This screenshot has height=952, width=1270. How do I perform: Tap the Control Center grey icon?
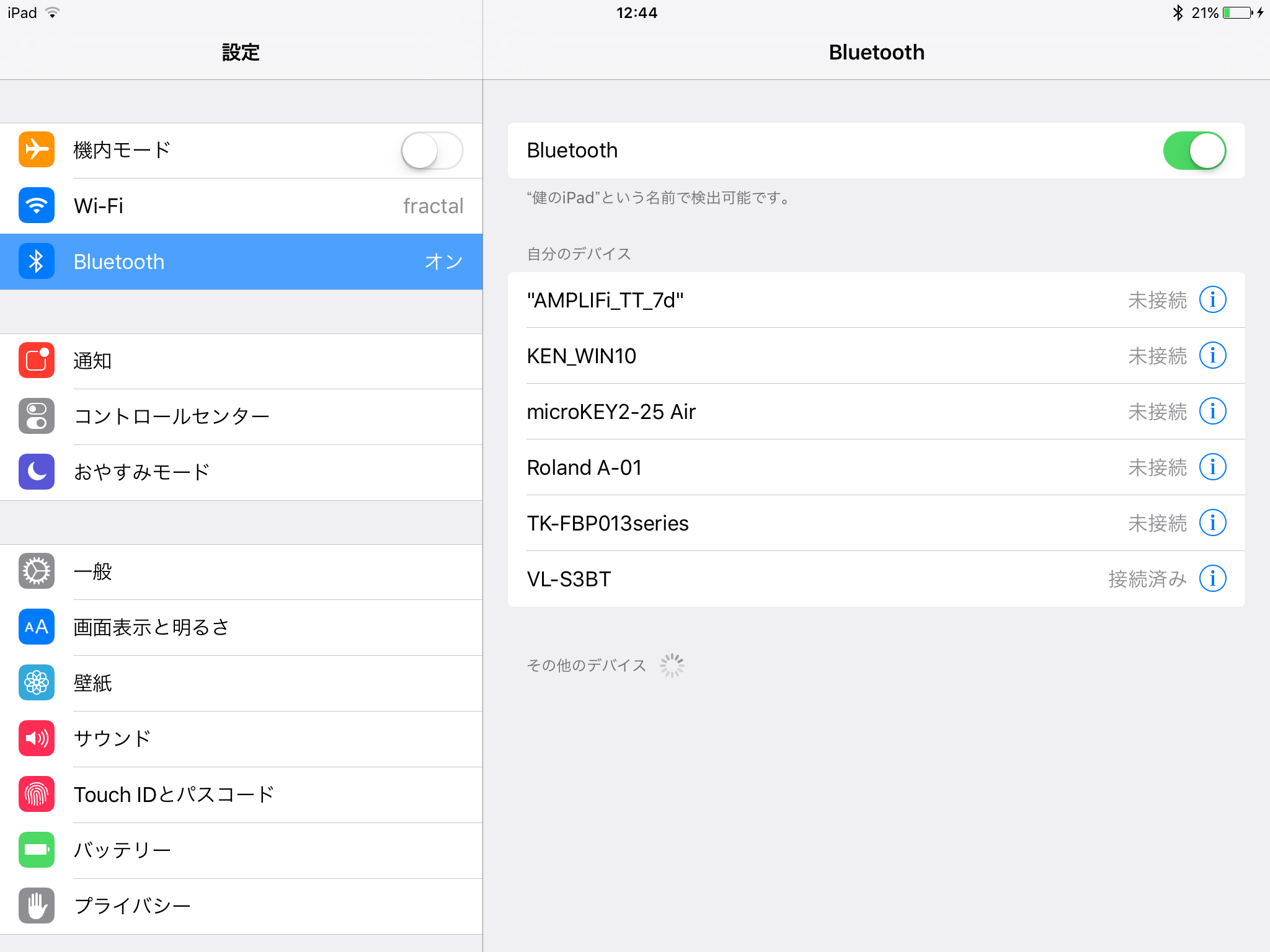tap(37, 416)
